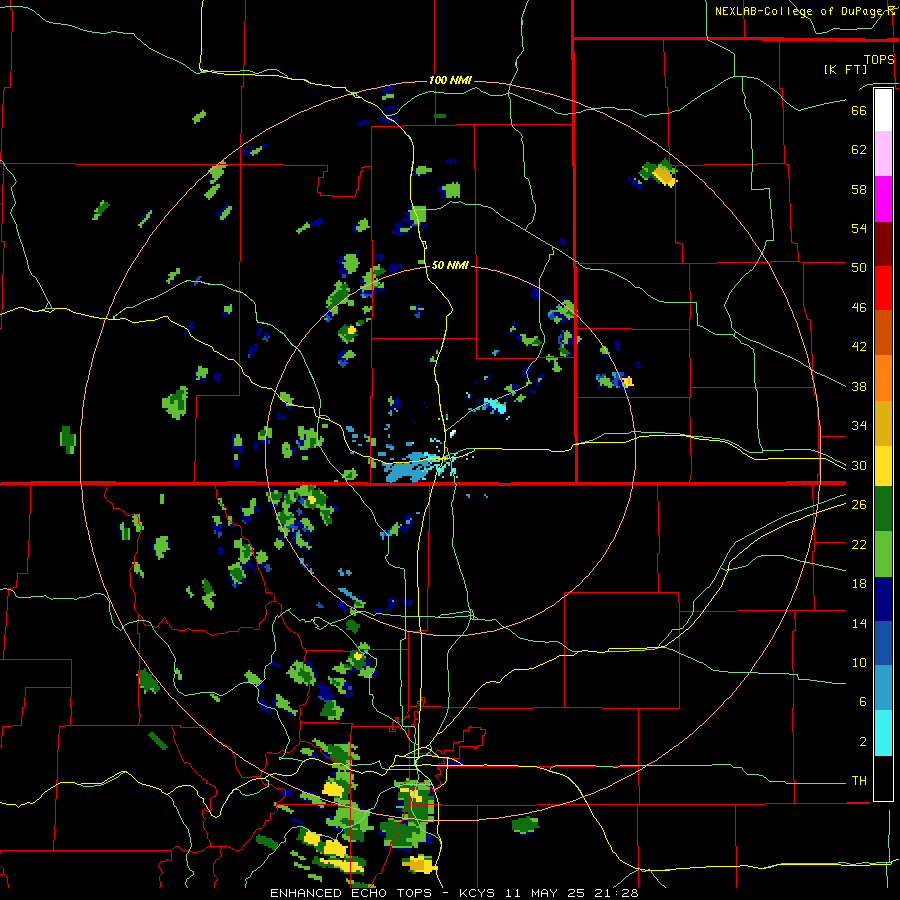Click the light orange legend swatch
900x900 pixels.
point(883,378)
